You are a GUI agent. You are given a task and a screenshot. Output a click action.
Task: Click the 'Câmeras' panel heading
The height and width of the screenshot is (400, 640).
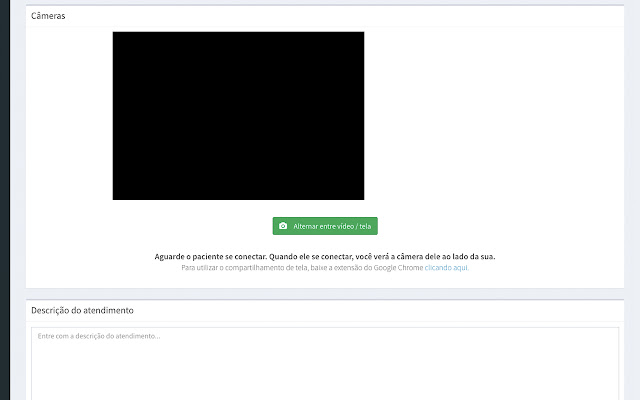click(x=48, y=16)
